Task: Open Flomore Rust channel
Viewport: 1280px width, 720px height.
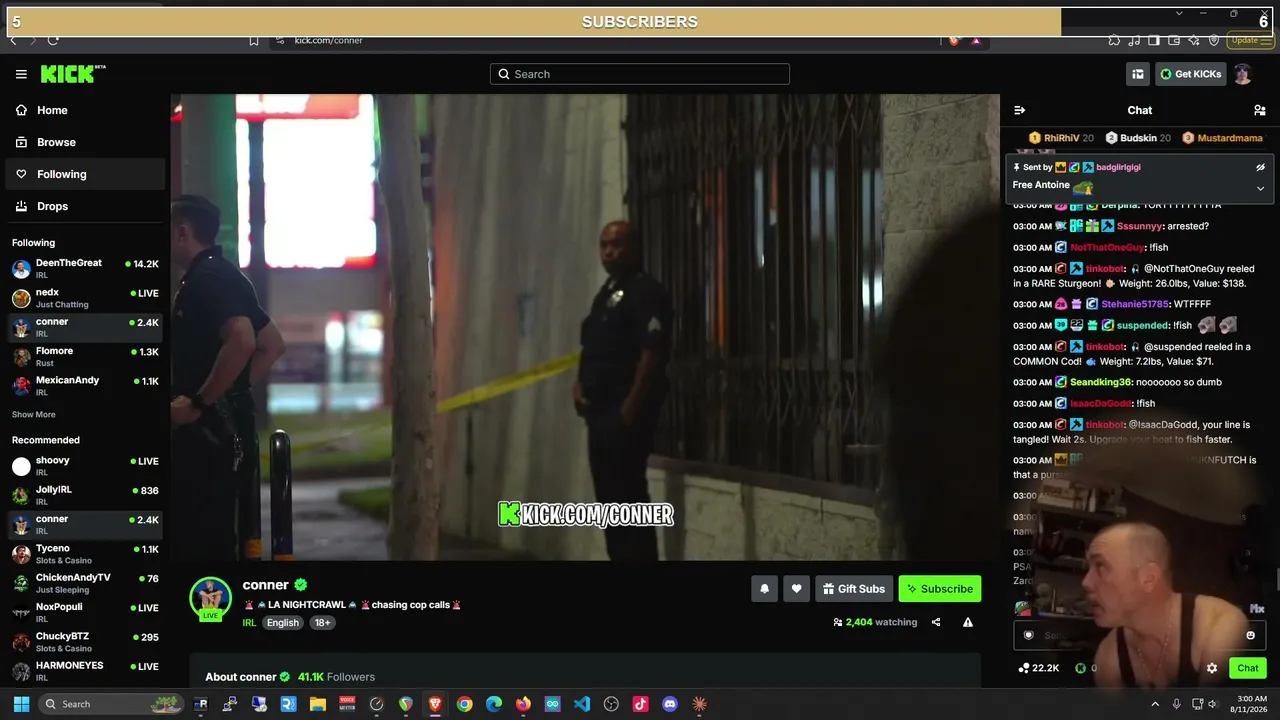Action: pyautogui.click(x=84, y=356)
